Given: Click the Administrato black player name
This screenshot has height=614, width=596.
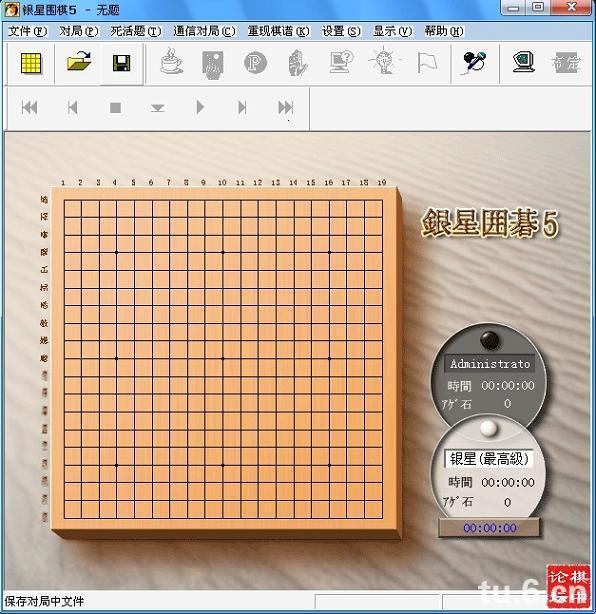Looking at the screenshot, I should [489, 364].
